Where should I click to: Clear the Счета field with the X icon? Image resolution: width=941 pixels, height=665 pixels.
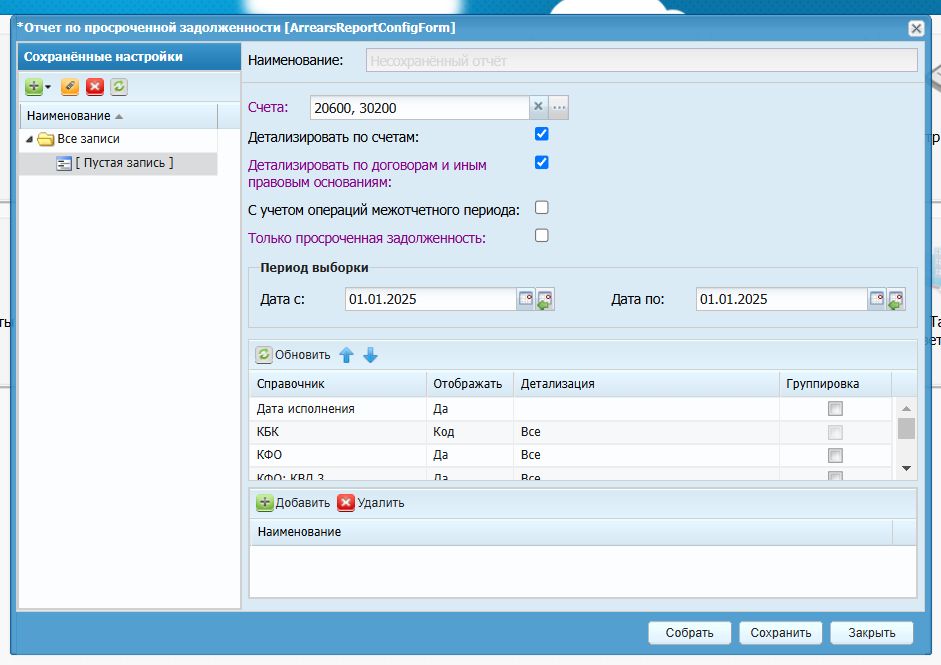[x=538, y=107]
